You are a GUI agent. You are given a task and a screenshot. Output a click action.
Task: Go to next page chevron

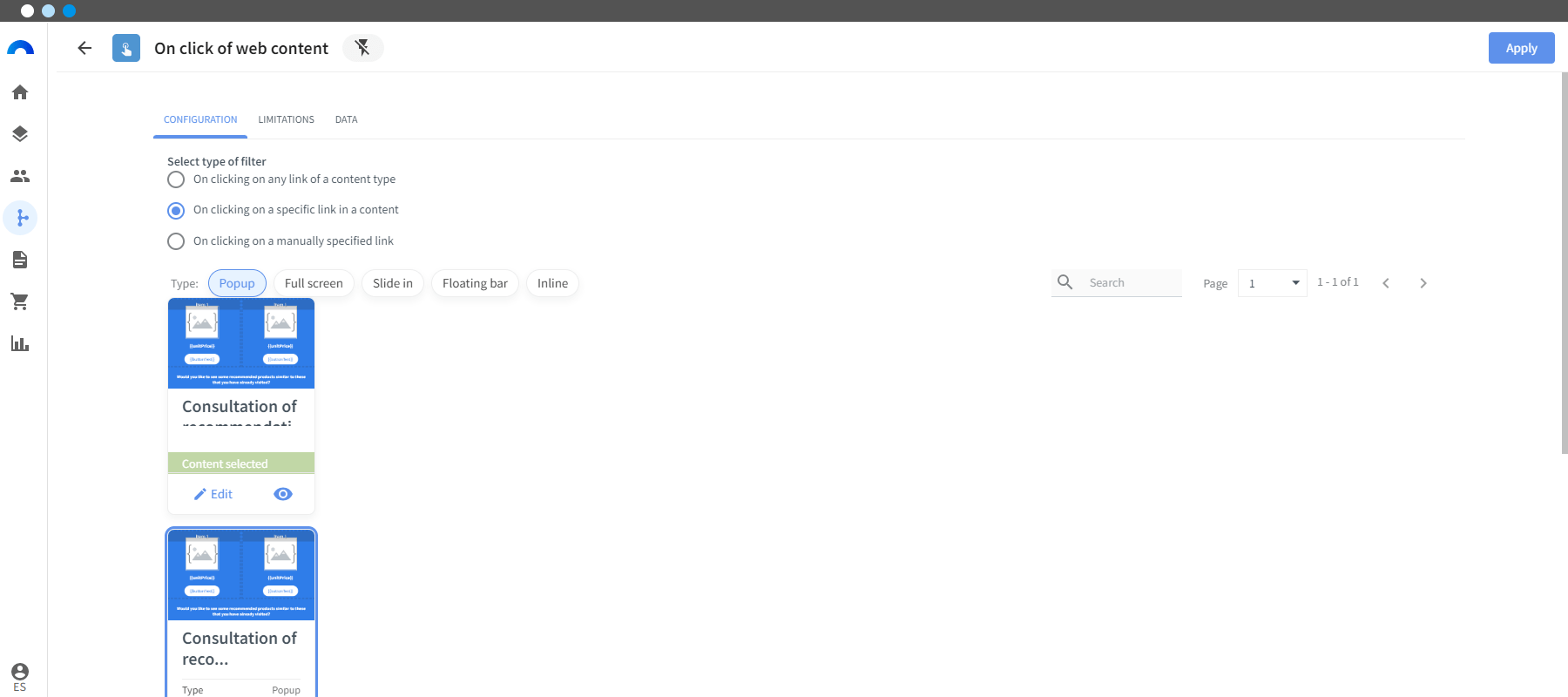pyautogui.click(x=1423, y=283)
